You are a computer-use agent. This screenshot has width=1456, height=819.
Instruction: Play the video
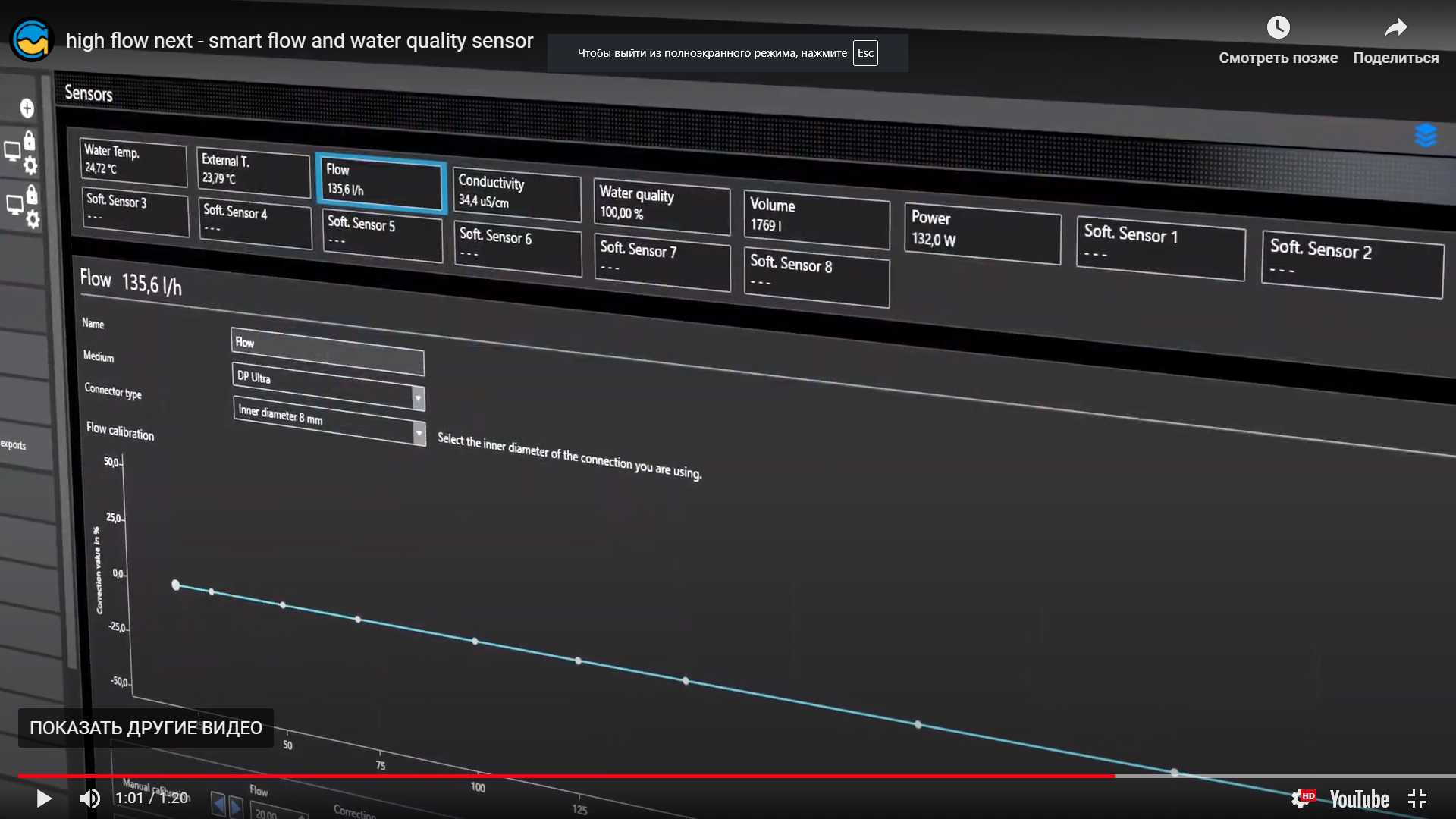pos(43,799)
